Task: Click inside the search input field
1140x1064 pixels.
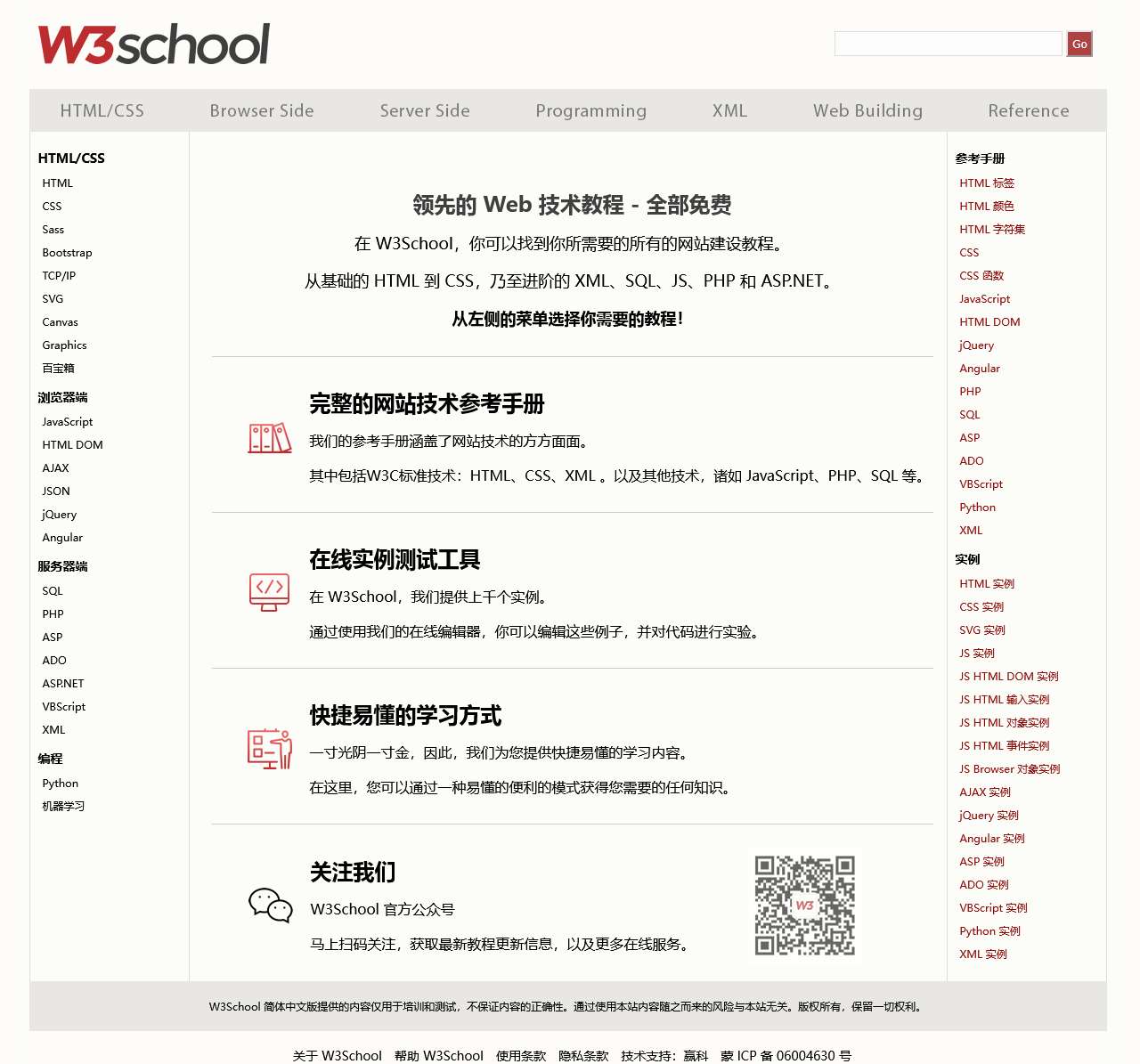Action: [947, 43]
